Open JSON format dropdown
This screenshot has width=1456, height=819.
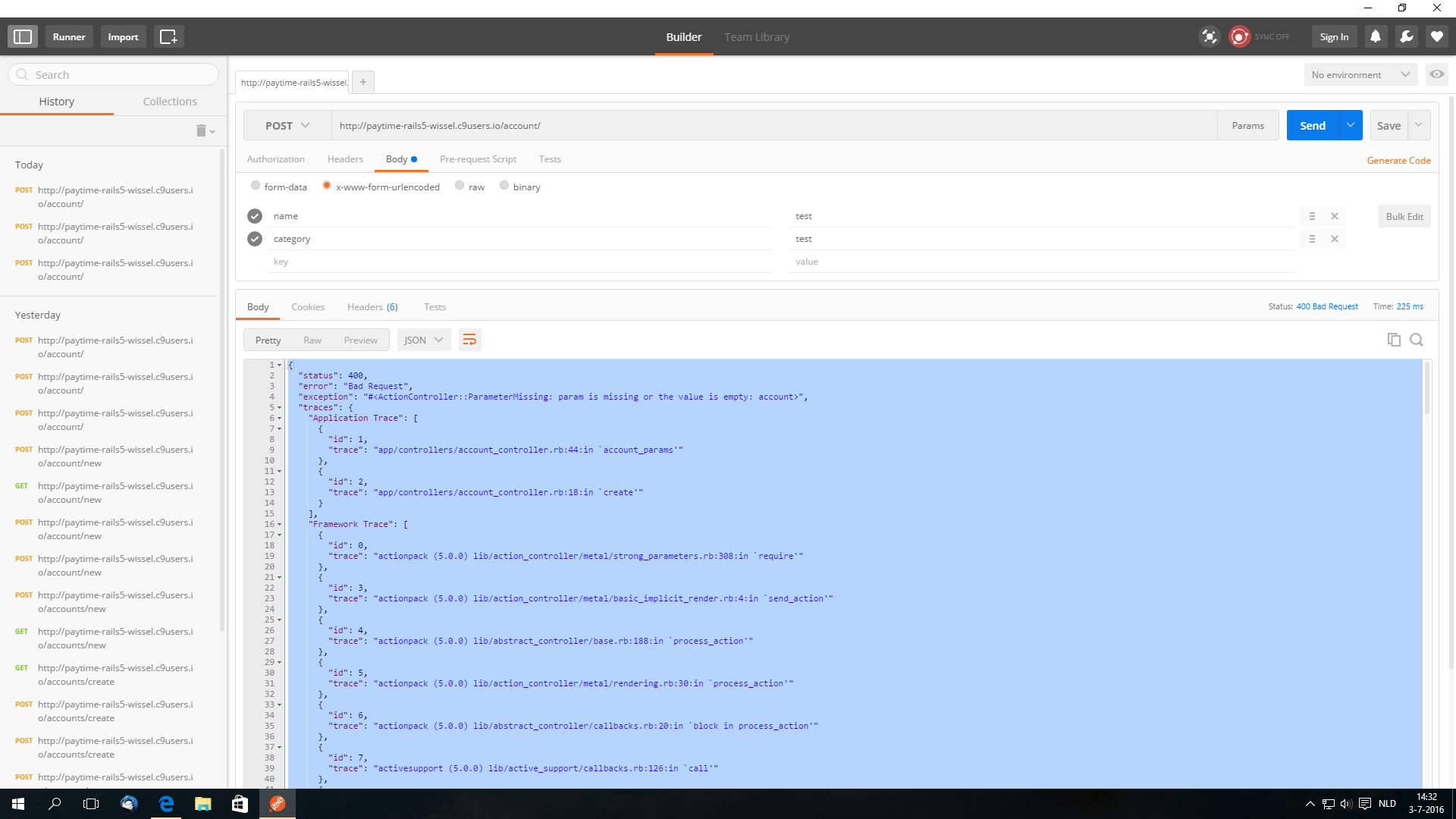[424, 340]
